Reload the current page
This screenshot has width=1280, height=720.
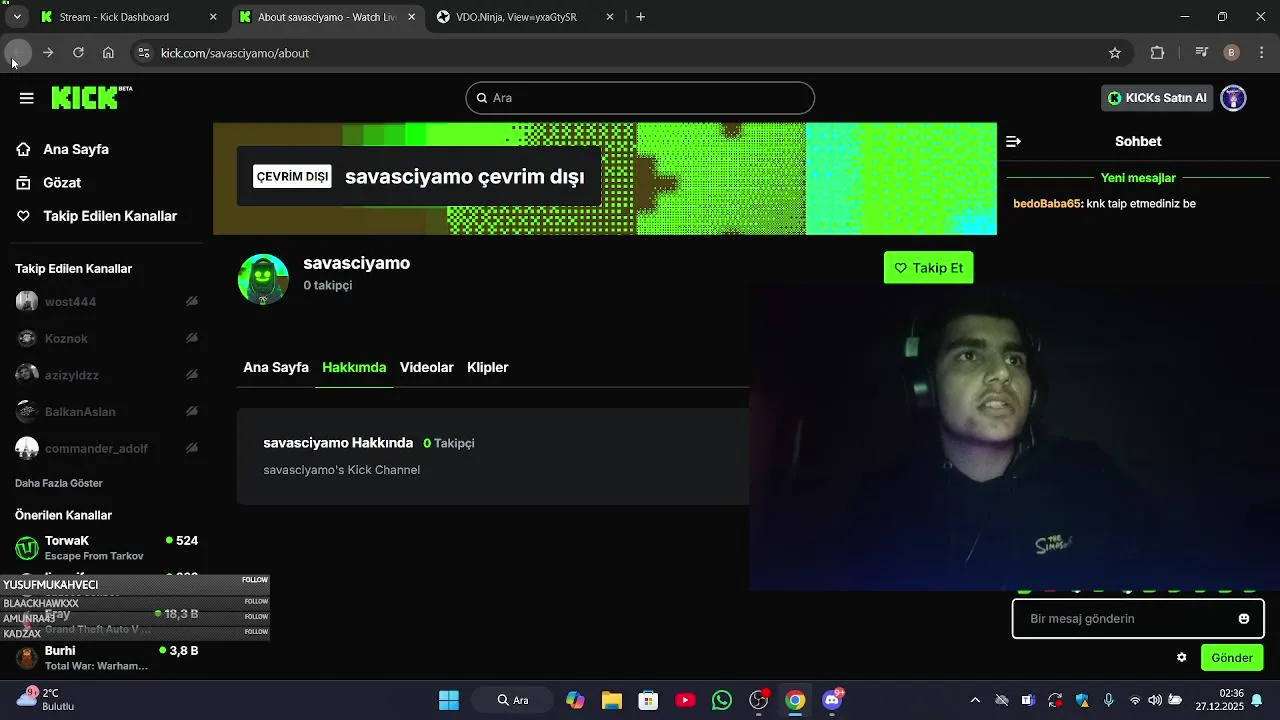(78, 53)
